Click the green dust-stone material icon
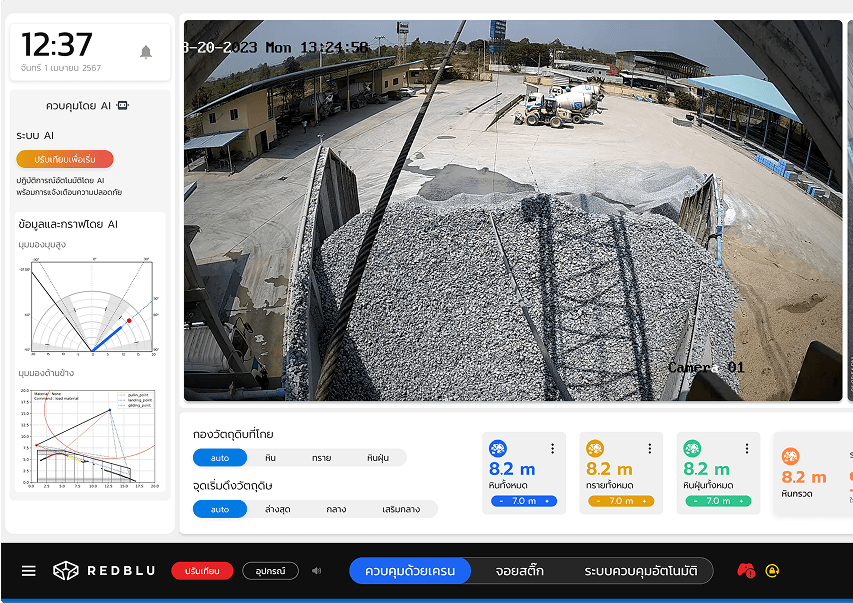 click(x=692, y=449)
